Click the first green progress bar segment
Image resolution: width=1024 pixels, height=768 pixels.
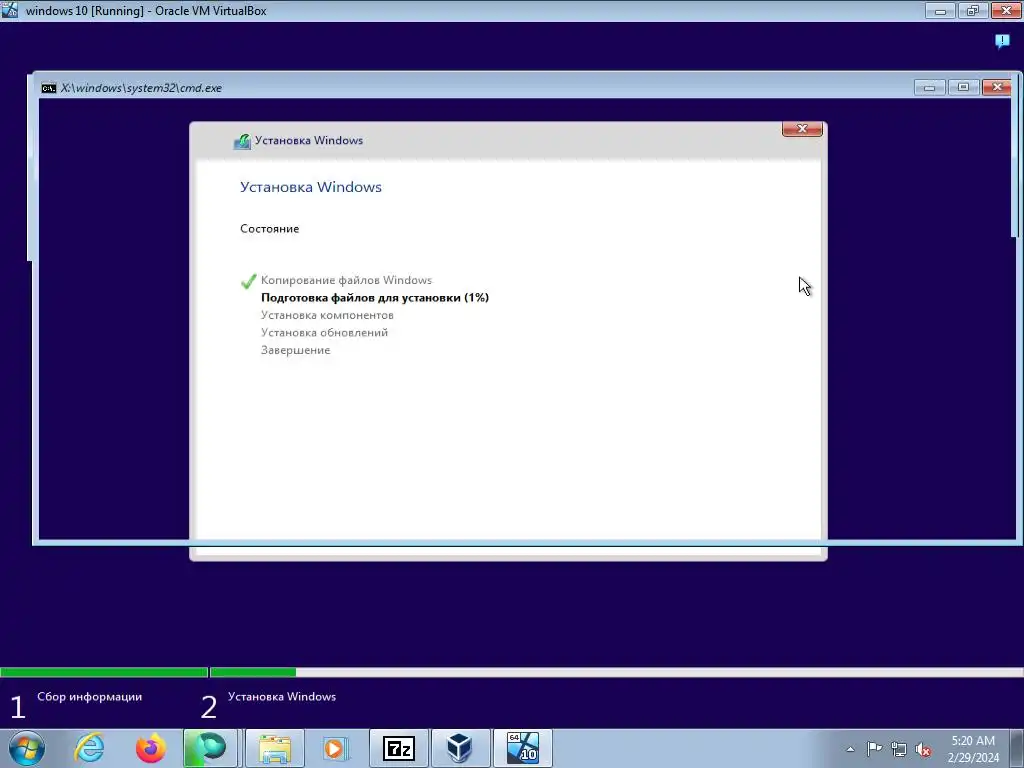[104, 672]
